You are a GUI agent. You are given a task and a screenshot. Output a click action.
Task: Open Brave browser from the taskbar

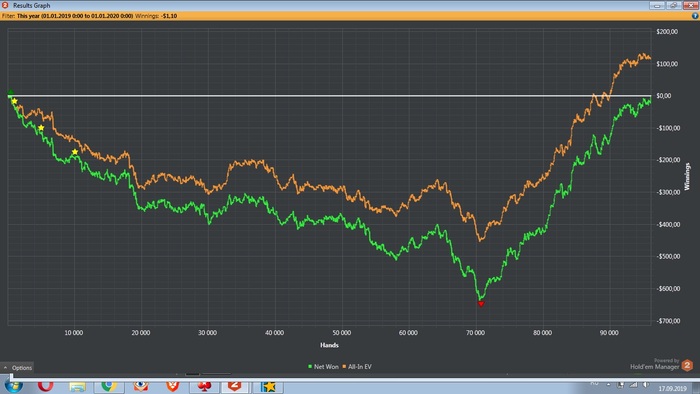[x=172, y=386]
